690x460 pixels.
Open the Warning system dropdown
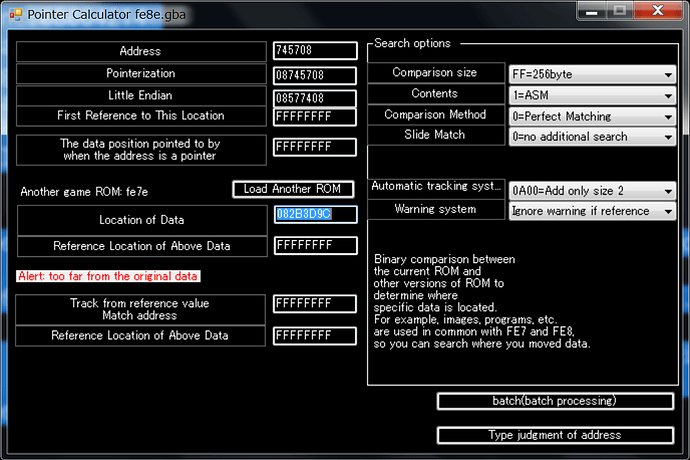(592, 211)
